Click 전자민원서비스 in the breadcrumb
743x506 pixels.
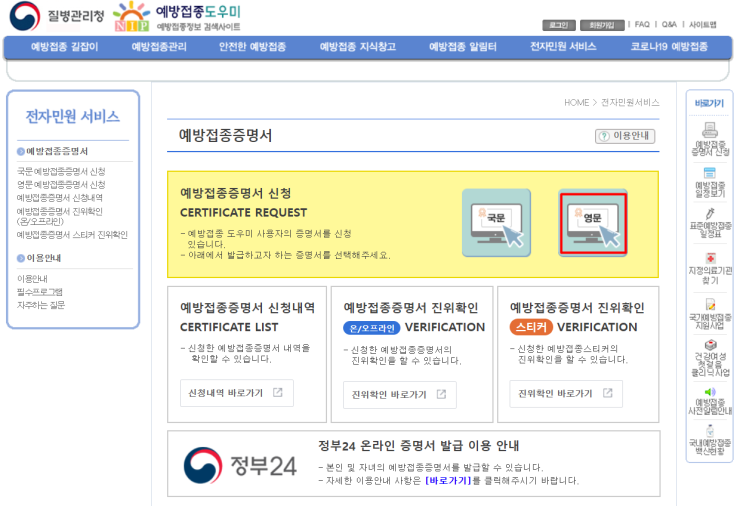coord(630,103)
